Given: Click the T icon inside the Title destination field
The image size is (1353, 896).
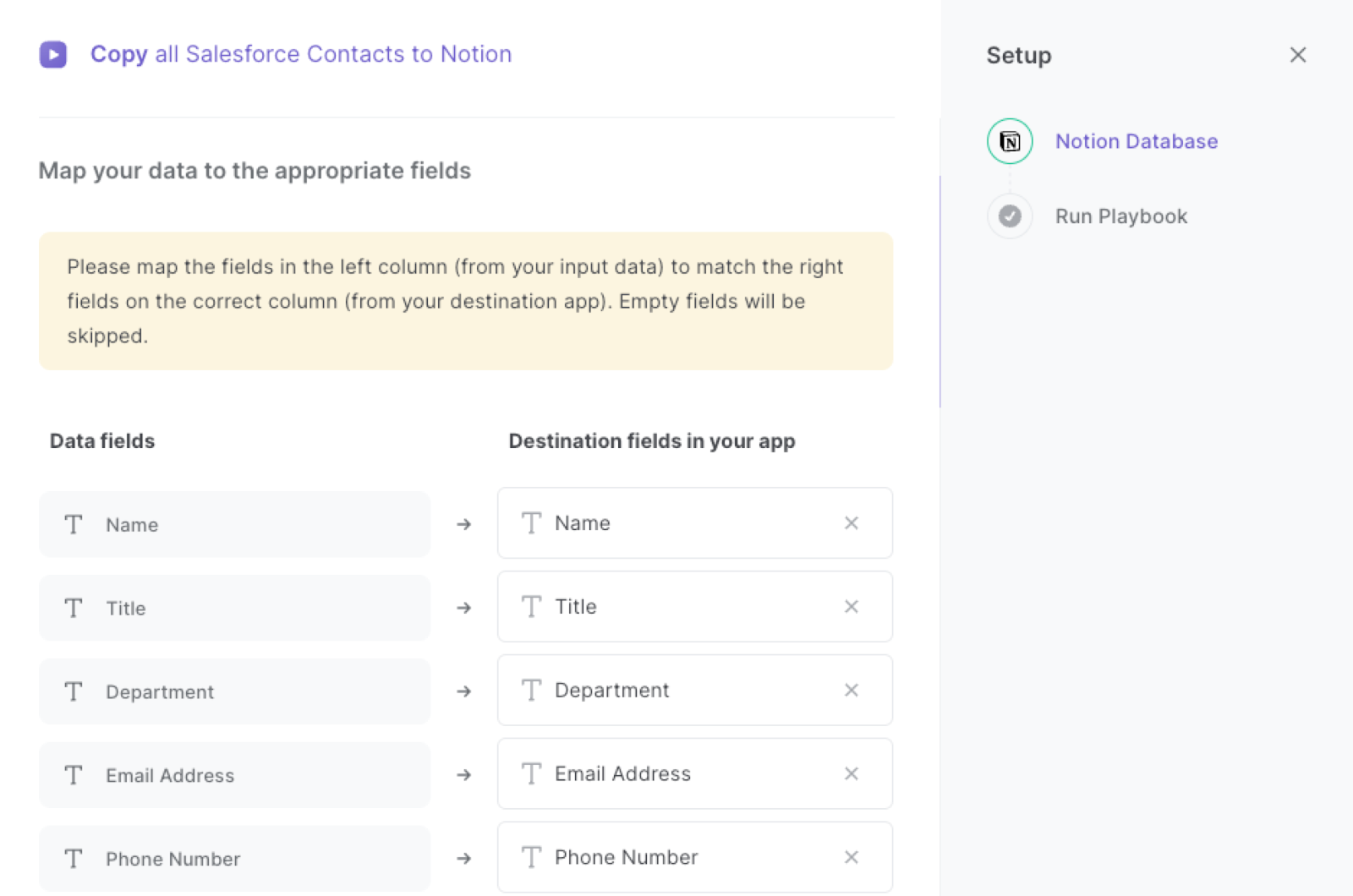Looking at the screenshot, I should 531,606.
